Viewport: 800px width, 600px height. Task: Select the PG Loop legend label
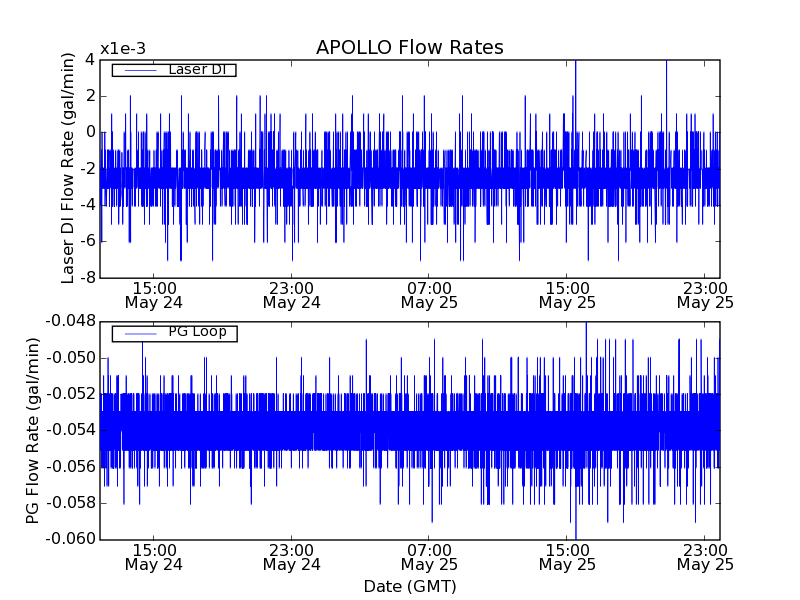coord(197,332)
